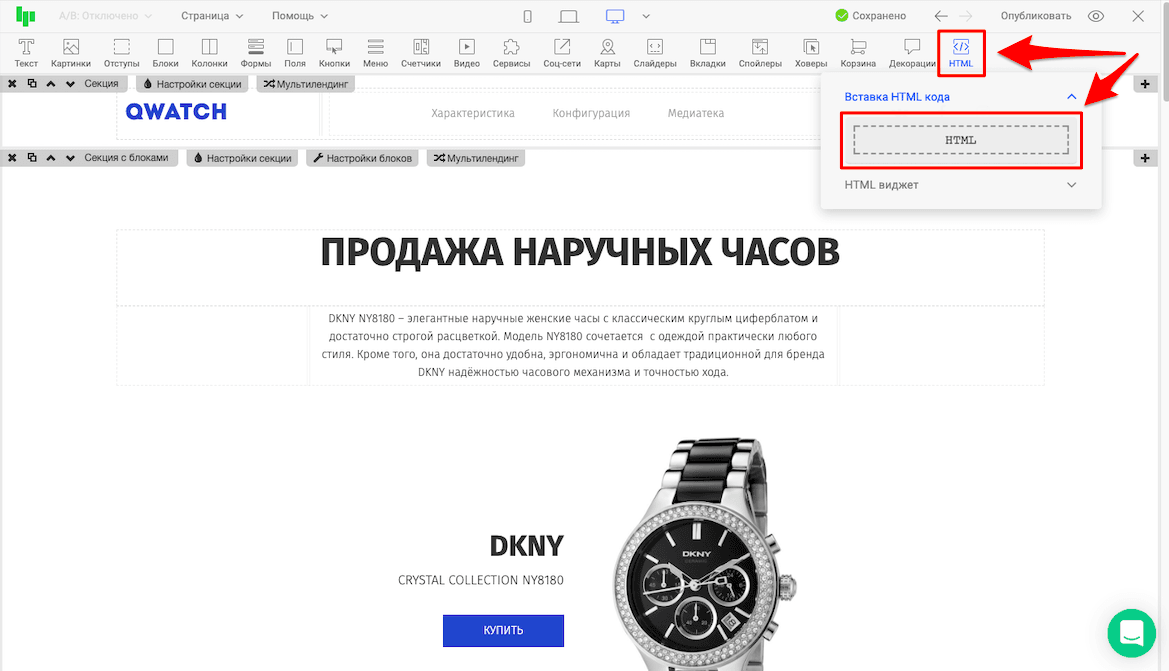This screenshot has height=671, width=1169.
Task: Open the Страница menu
Action: 212,16
